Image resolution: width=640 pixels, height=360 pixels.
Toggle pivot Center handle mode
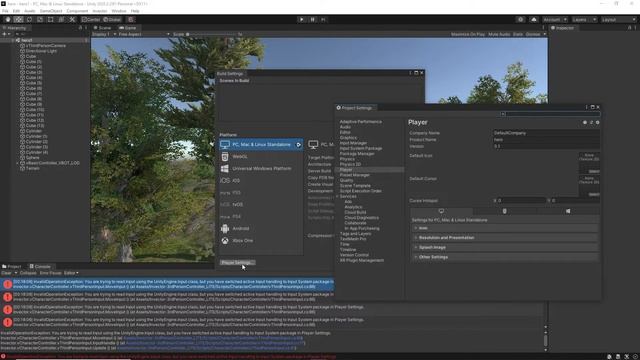click(x=91, y=20)
